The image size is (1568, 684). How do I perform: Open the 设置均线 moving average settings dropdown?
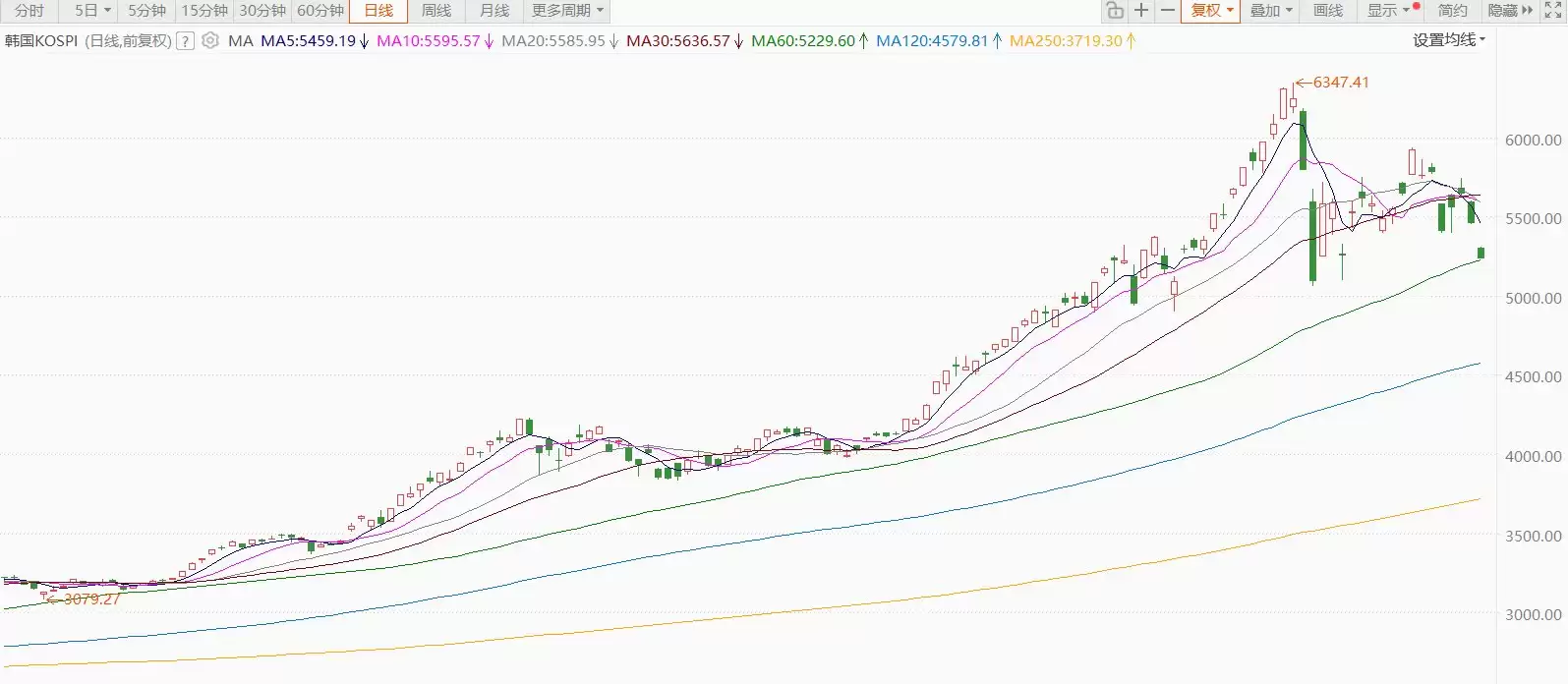pyautogui.click(x=1449, y=40)
